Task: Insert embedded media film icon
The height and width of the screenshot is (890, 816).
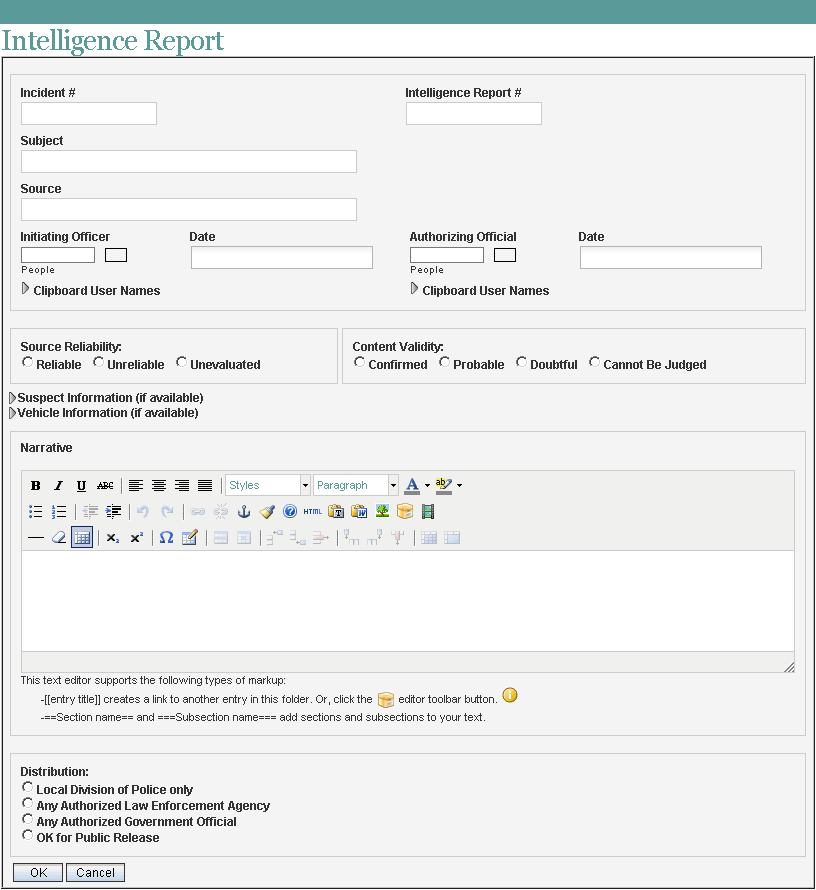Action: [x=428, y=511]
